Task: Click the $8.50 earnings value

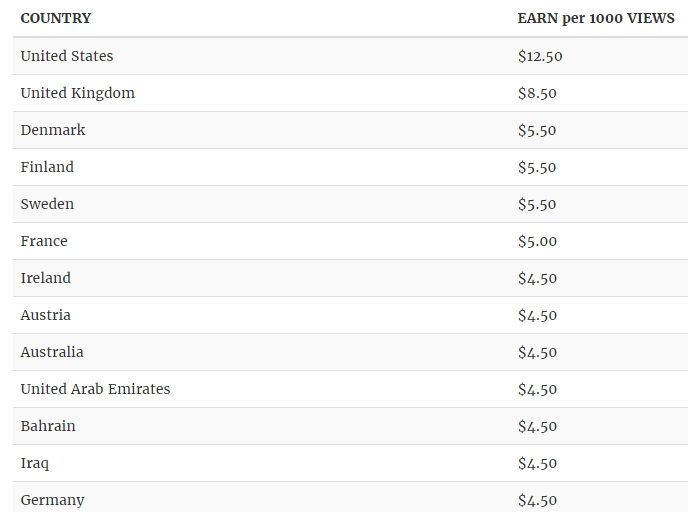Action: point(537,93)
